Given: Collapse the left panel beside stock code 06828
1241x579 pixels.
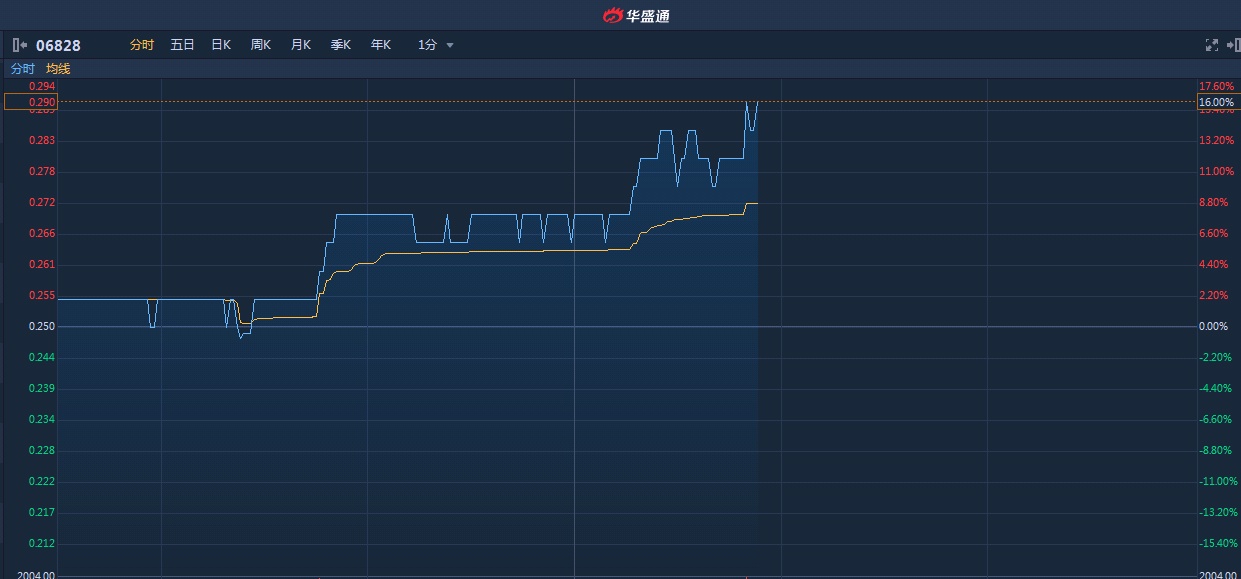Looking at the screenshot, I should click(20, 45).
